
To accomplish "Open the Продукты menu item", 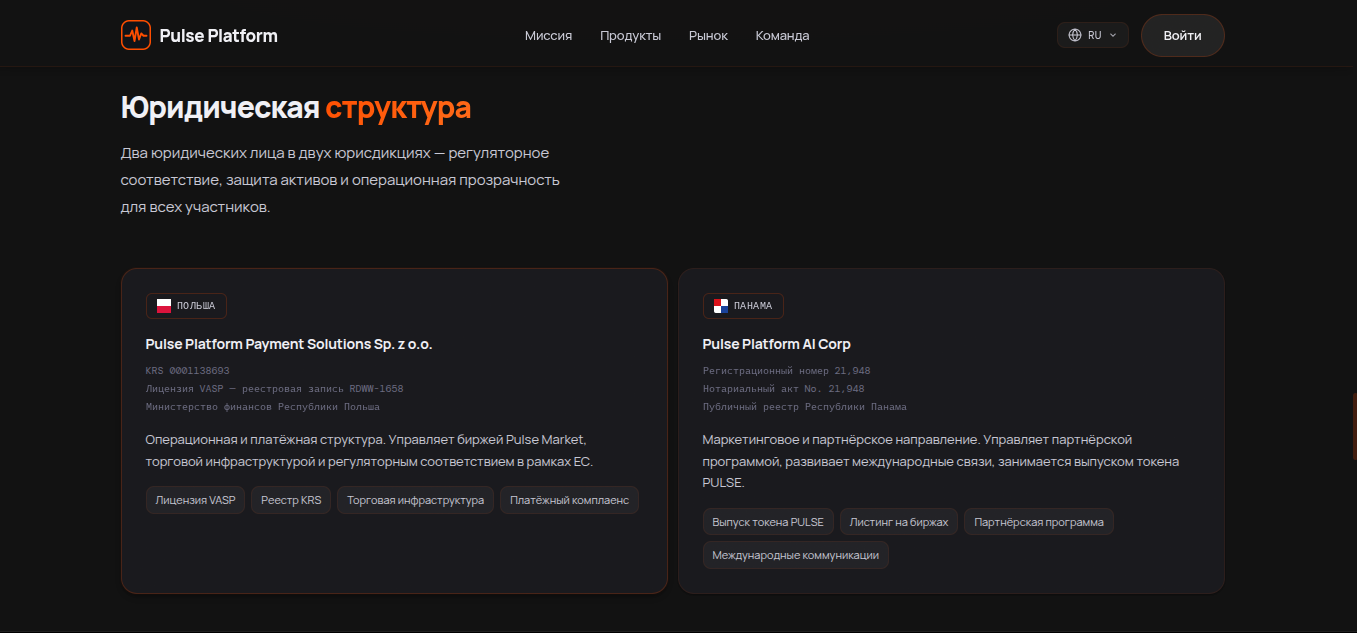I will tap(630, 35).
